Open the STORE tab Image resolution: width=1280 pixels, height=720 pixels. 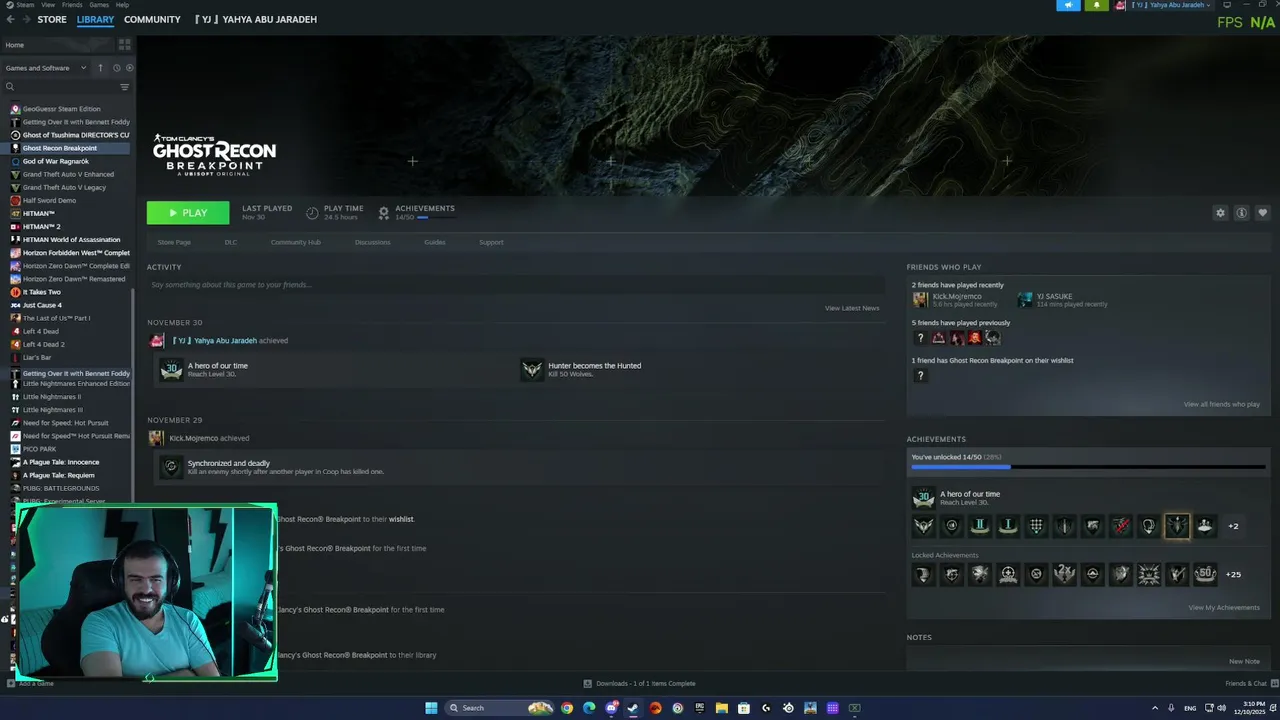coord(52,20)
